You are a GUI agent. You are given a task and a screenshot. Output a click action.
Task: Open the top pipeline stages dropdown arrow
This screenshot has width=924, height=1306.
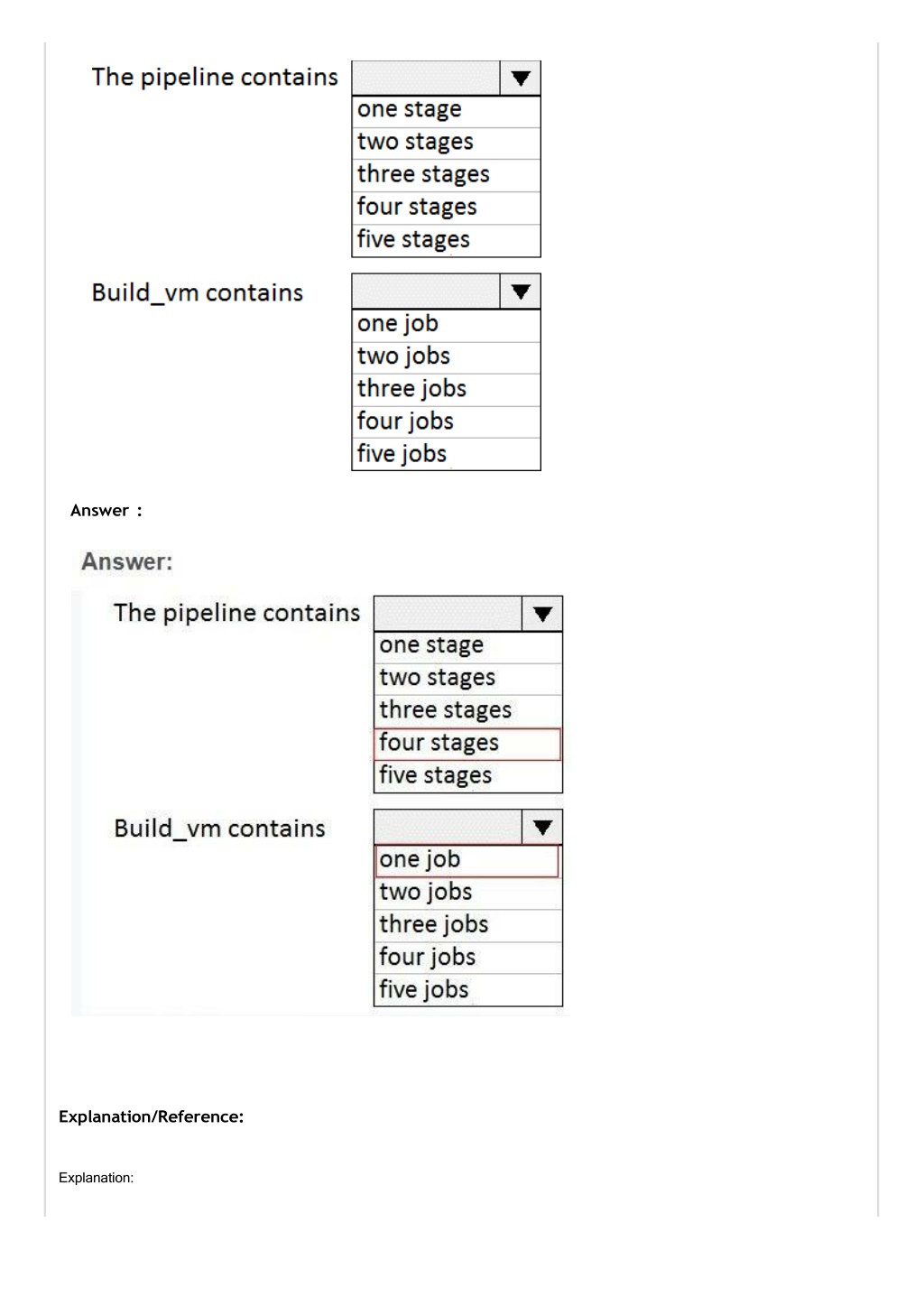tap(521, 79)
